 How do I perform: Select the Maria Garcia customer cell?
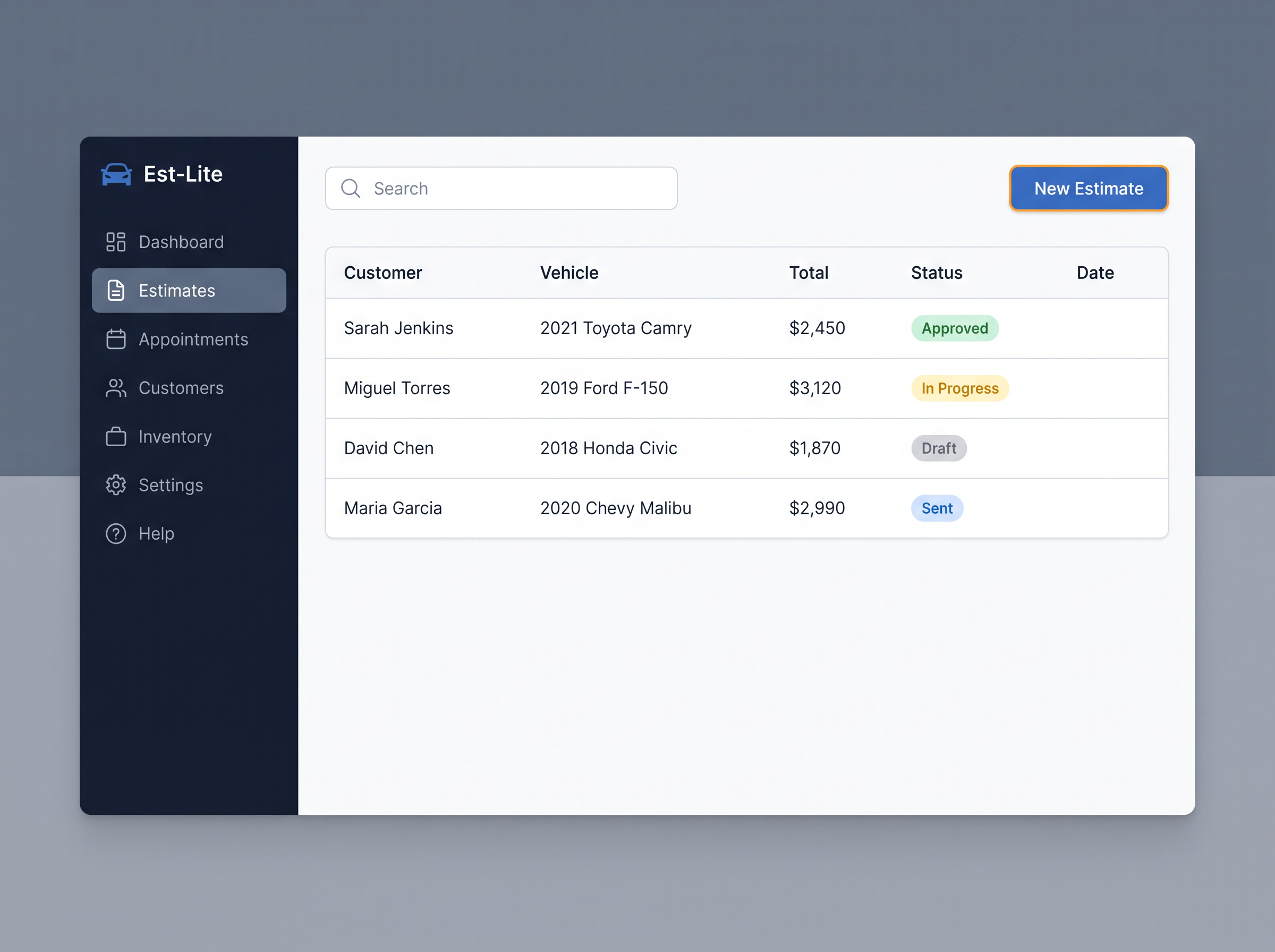click(x=393, y=508)
